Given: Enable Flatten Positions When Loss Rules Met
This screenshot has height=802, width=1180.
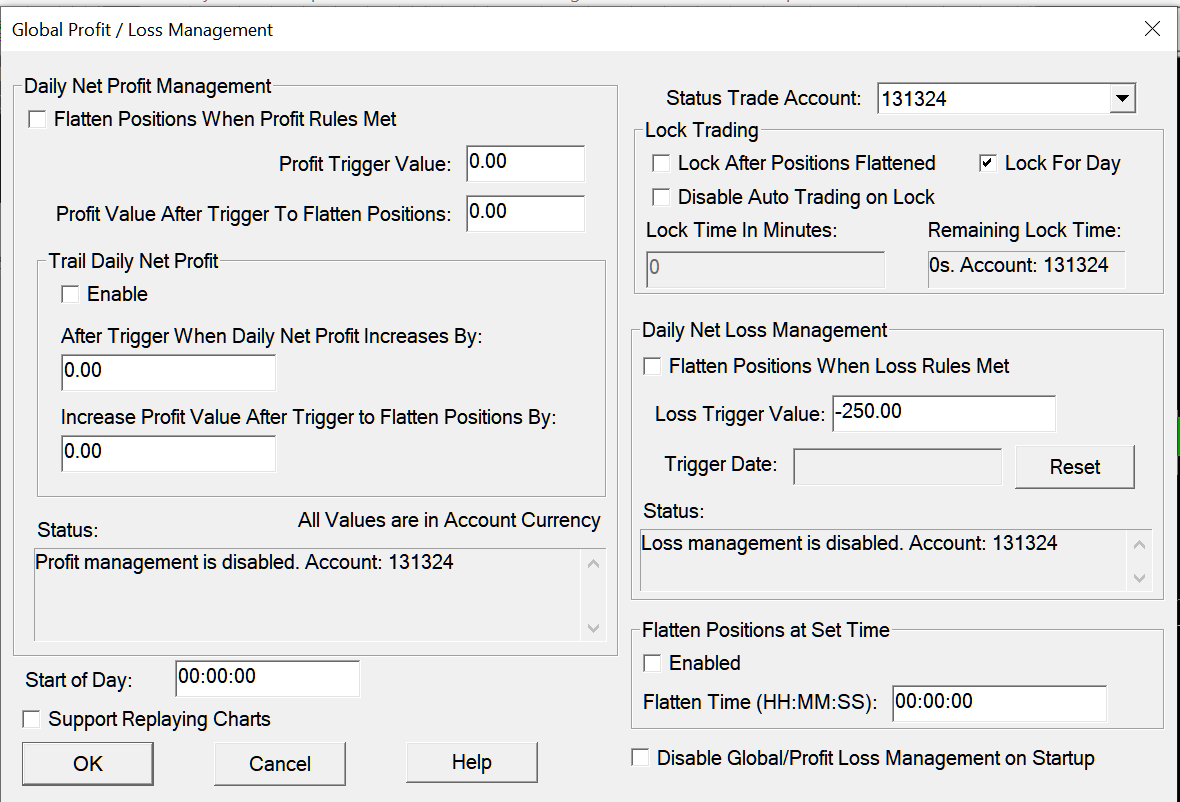Looking at the screenshot, I should click(652, 367).
